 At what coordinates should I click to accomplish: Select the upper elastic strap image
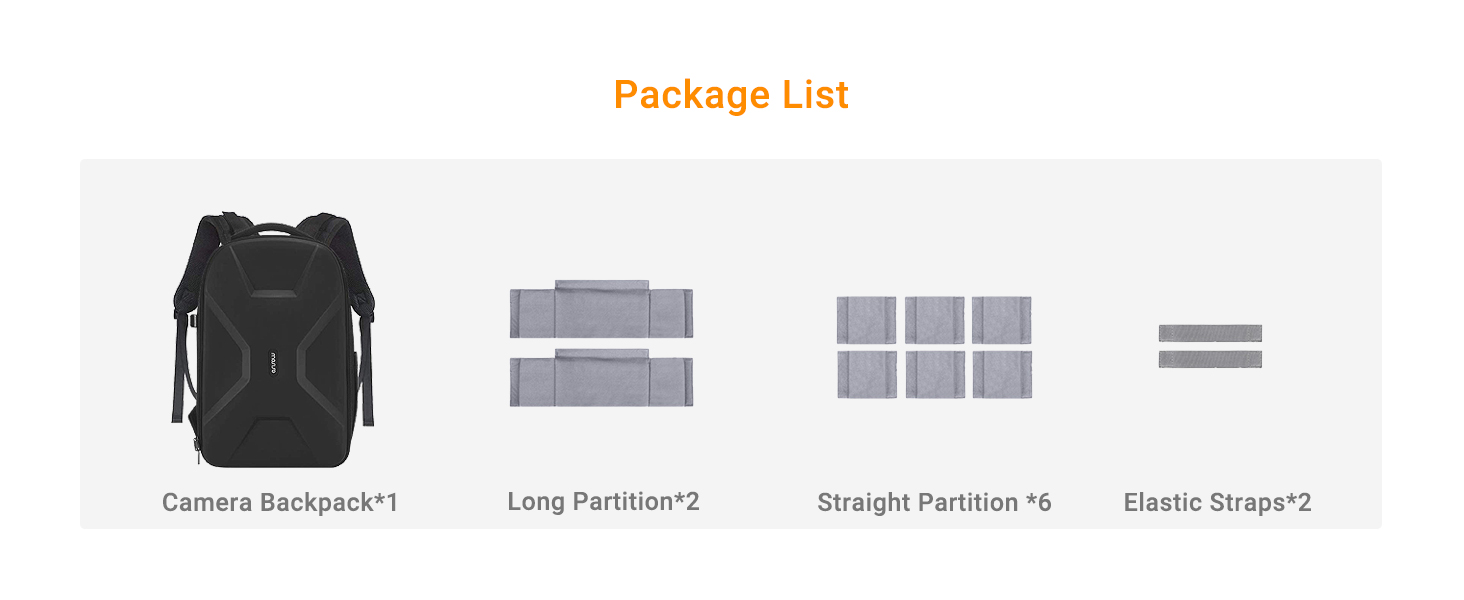coord(1210,333)
